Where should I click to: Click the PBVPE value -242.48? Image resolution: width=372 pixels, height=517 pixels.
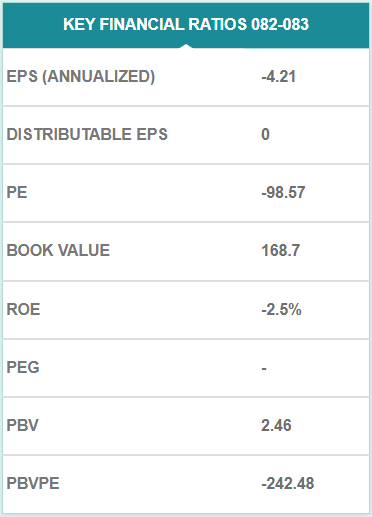pos(288,483)
